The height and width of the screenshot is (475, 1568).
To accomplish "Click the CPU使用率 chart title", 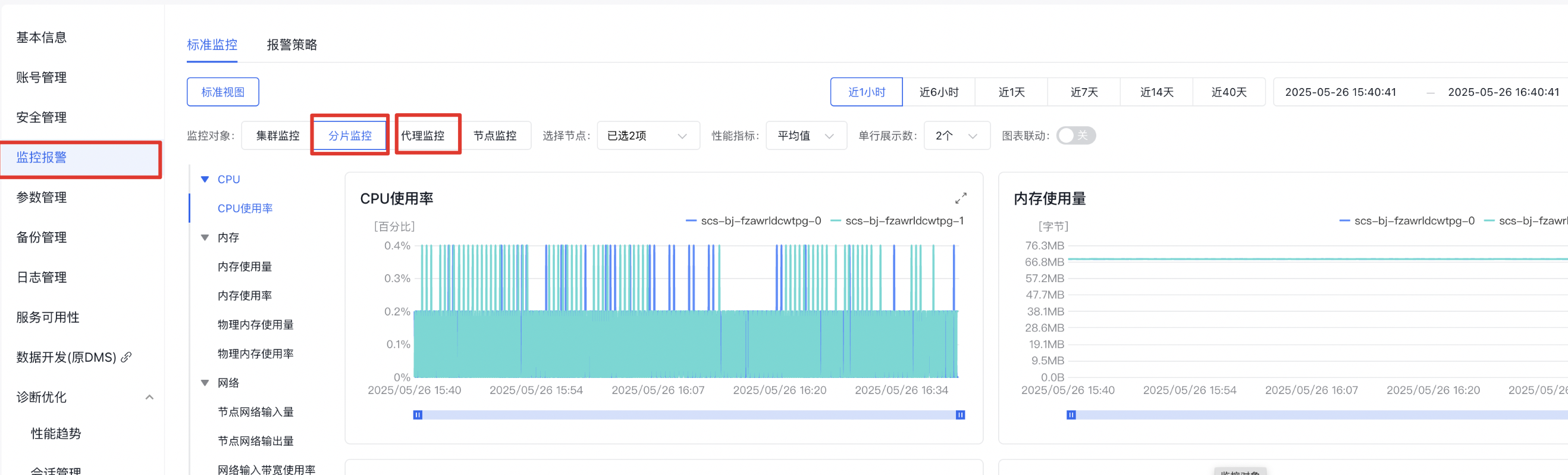I will 396,199.
